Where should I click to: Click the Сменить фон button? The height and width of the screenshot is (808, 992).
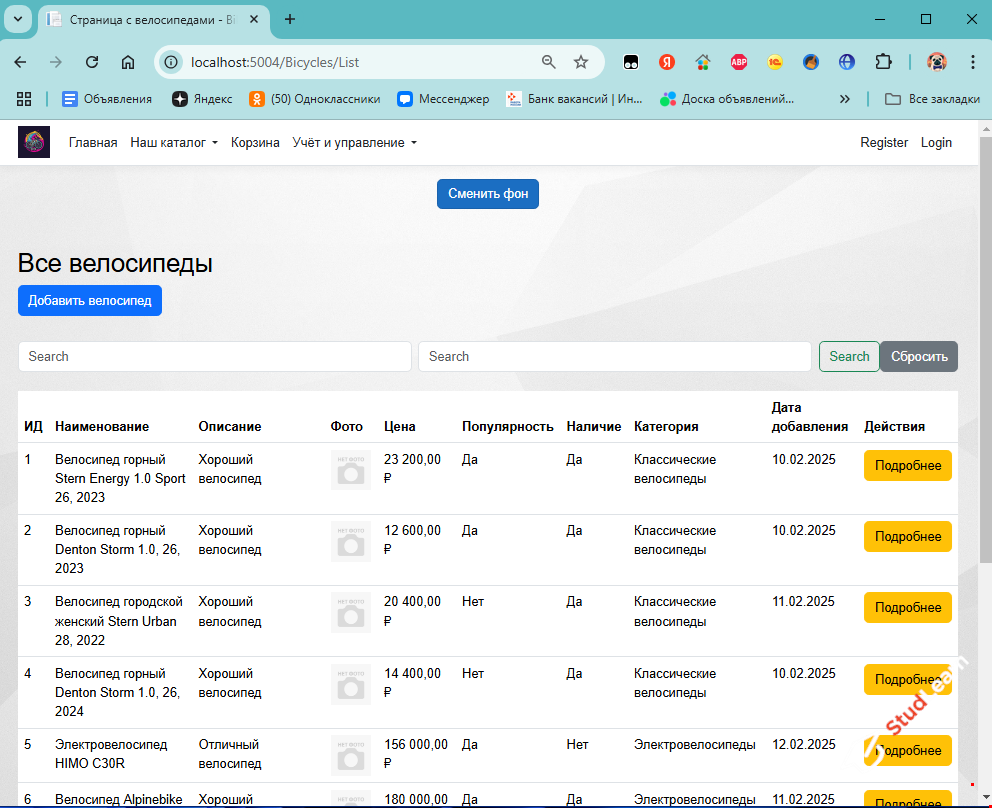point(488,194)
